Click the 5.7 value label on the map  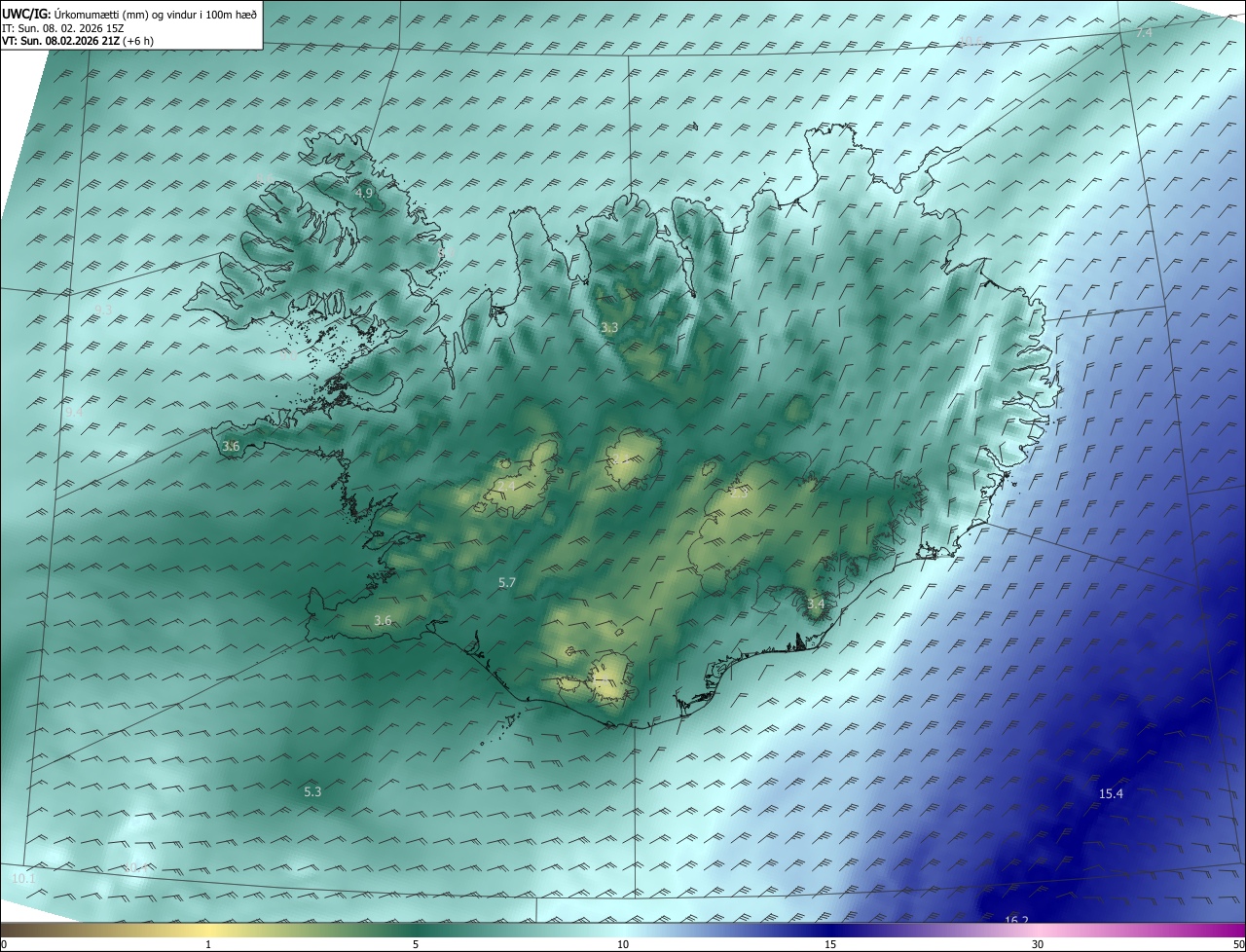point(506,582)
